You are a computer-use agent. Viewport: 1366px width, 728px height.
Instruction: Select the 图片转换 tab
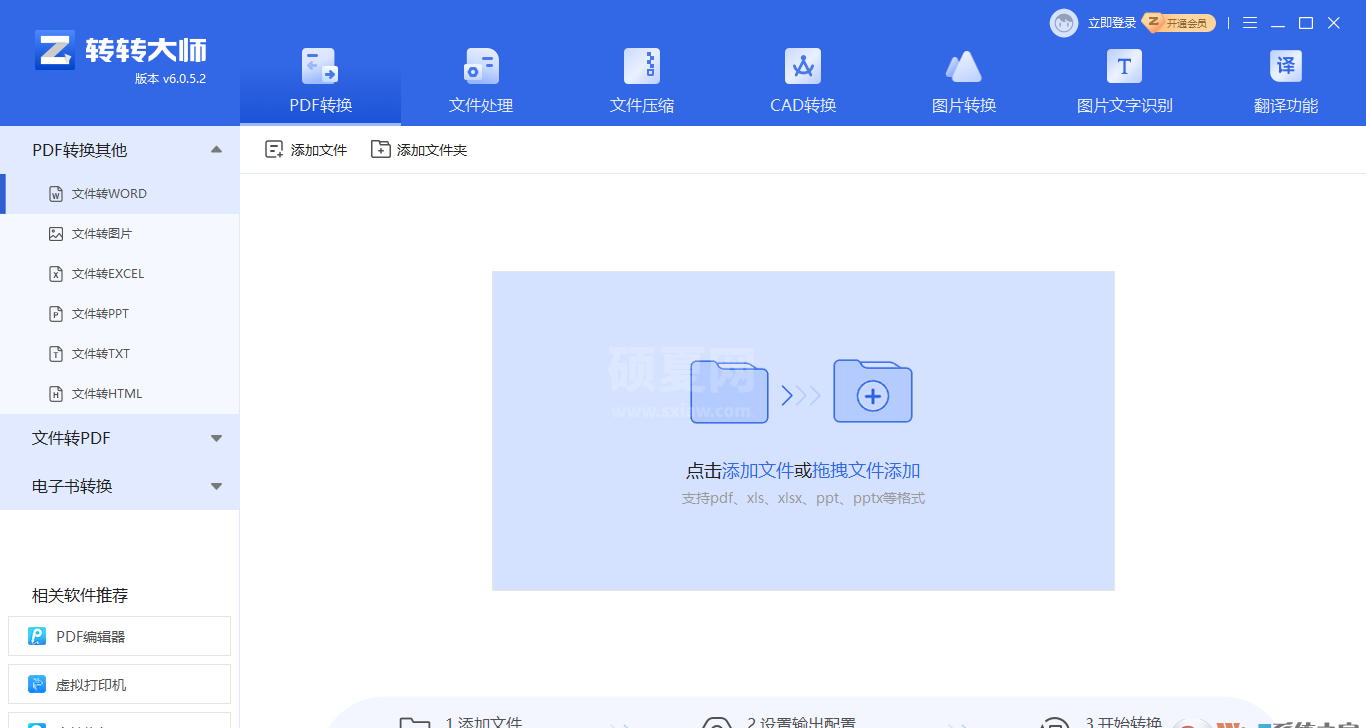point(964,82)
